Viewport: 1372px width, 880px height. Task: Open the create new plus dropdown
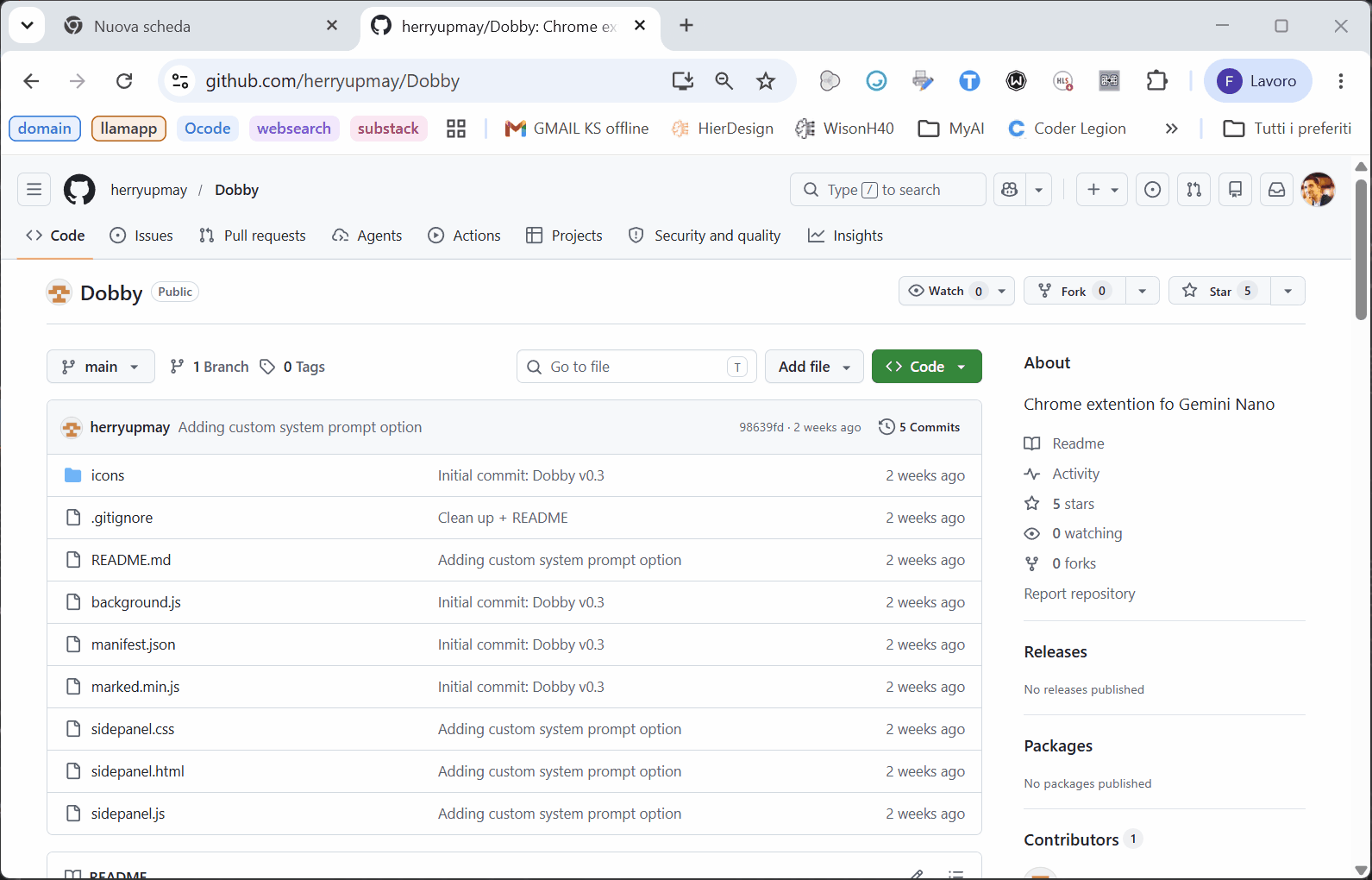(x=1103, y=190)
